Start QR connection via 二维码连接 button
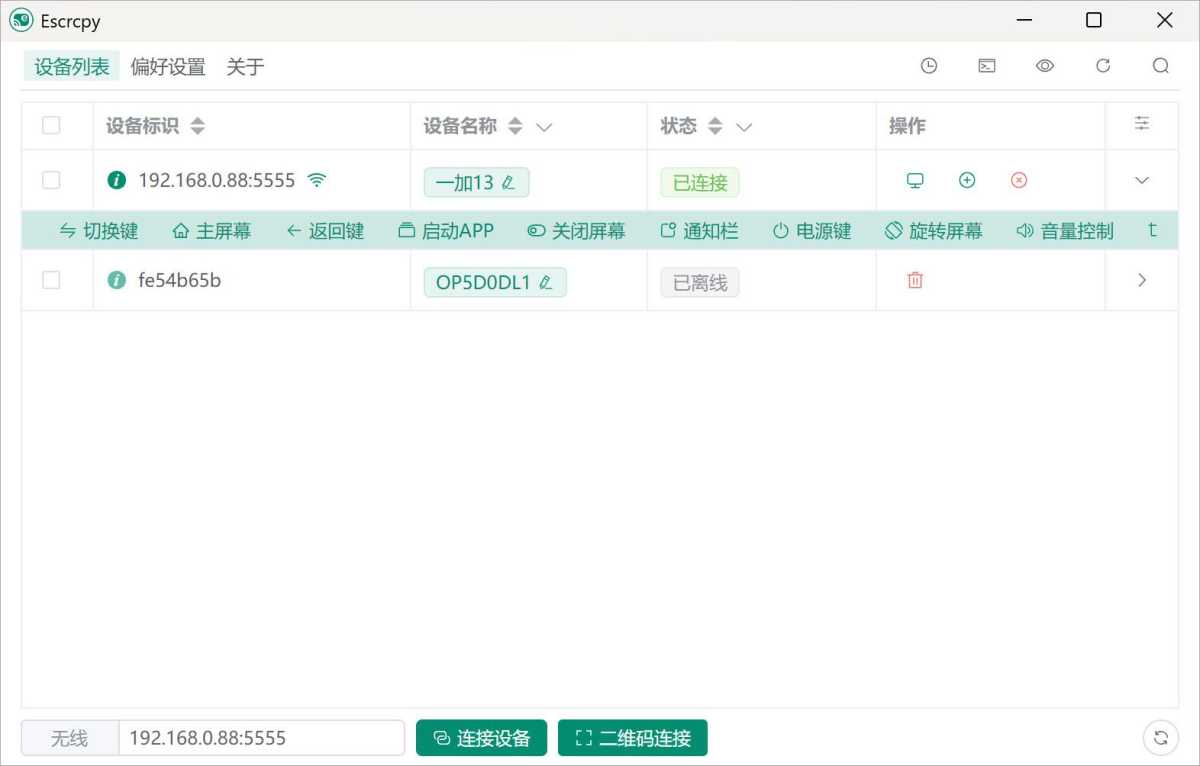 (x=632, y=737)
